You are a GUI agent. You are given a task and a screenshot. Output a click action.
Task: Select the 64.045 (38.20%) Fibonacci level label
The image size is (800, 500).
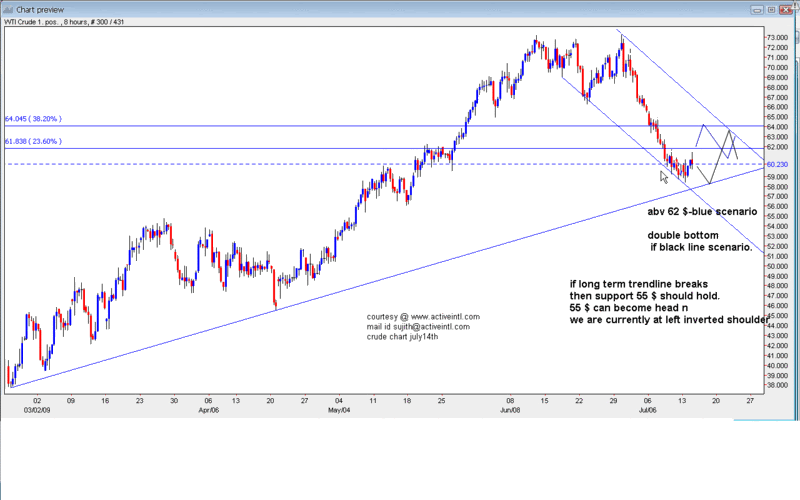coord(36,117)
